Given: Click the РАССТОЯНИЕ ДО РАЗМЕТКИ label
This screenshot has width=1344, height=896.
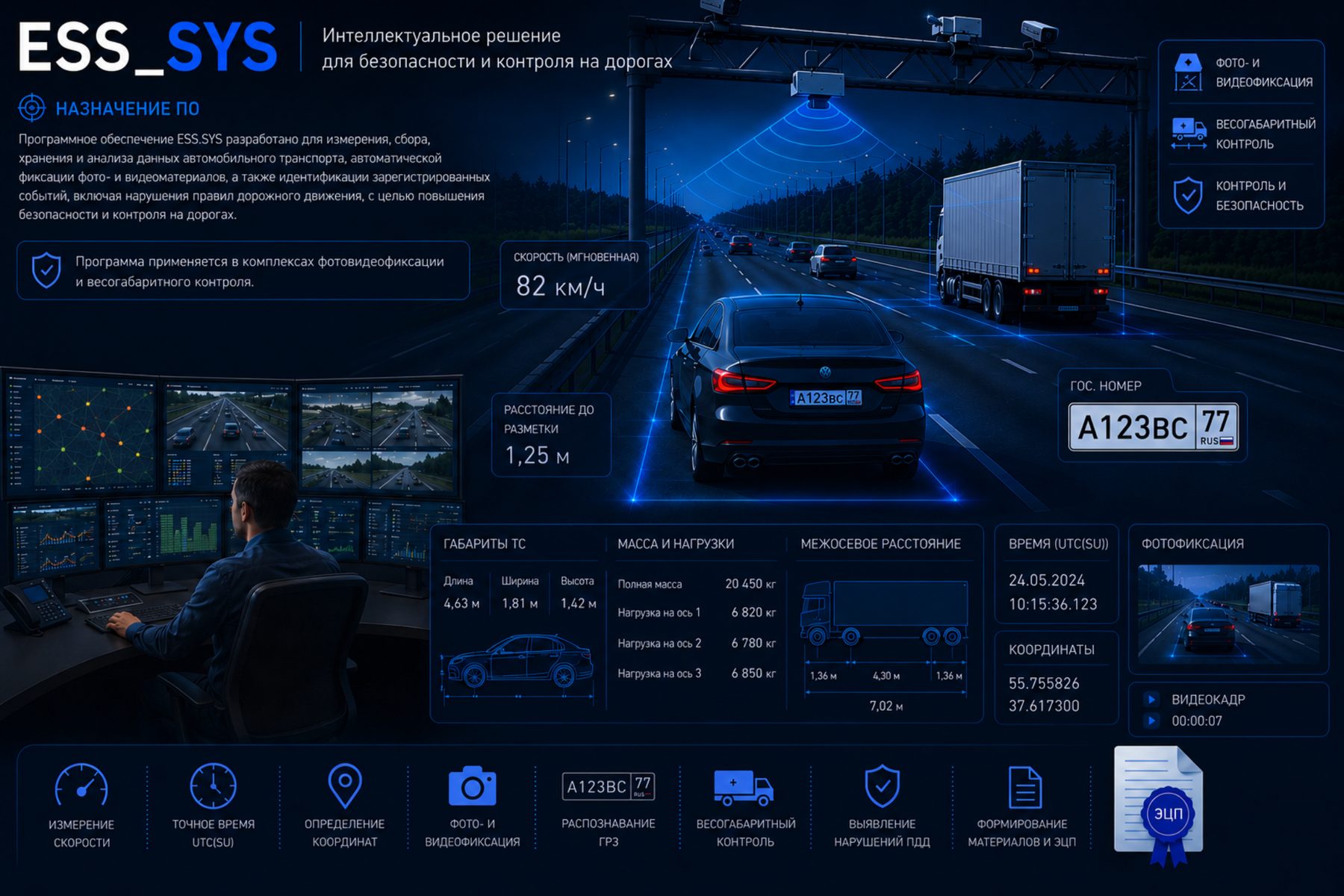Looking at the screenshot, I should (x=549, y=419).
